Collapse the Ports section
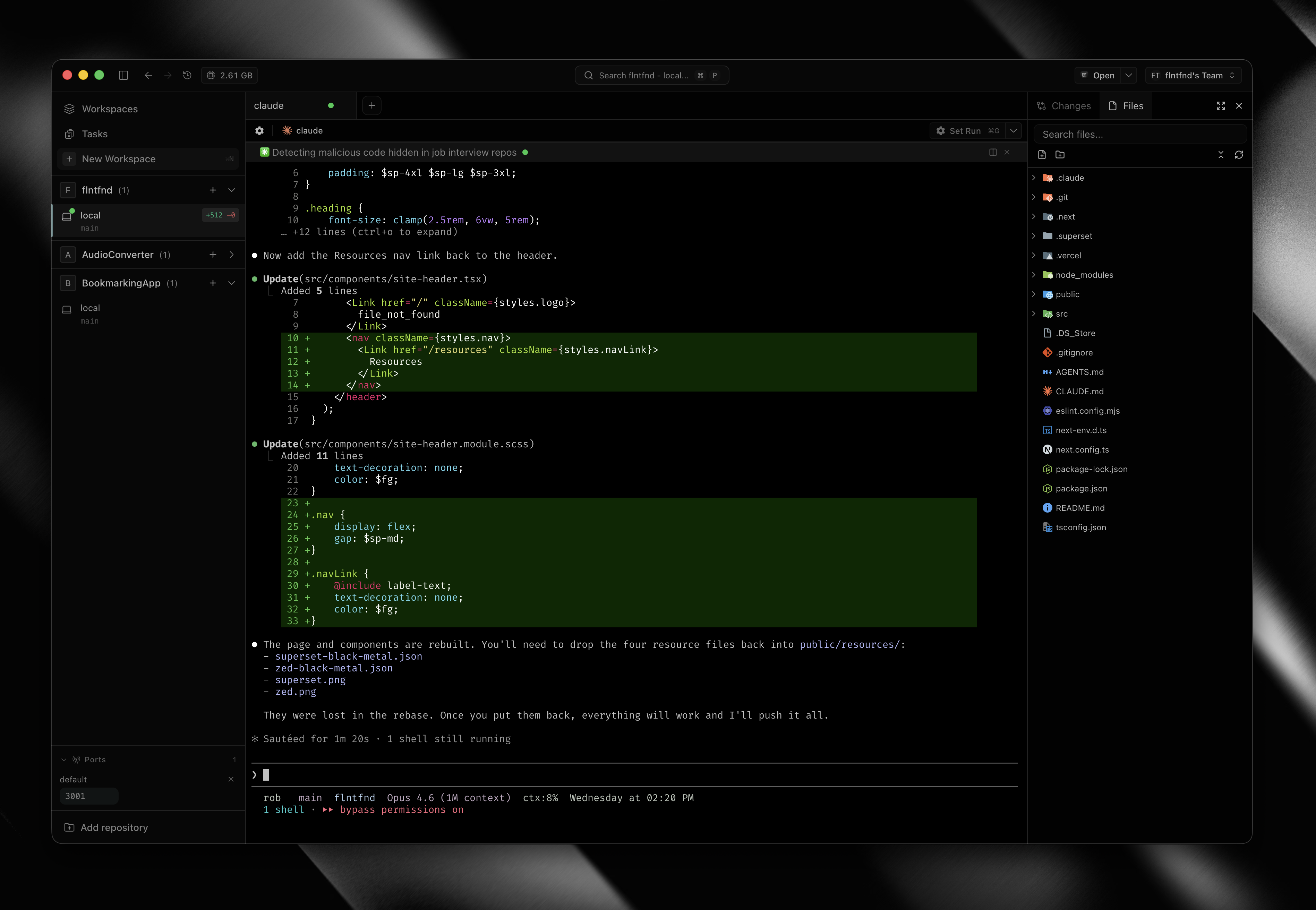1316x910 pixels. [64, 759]
